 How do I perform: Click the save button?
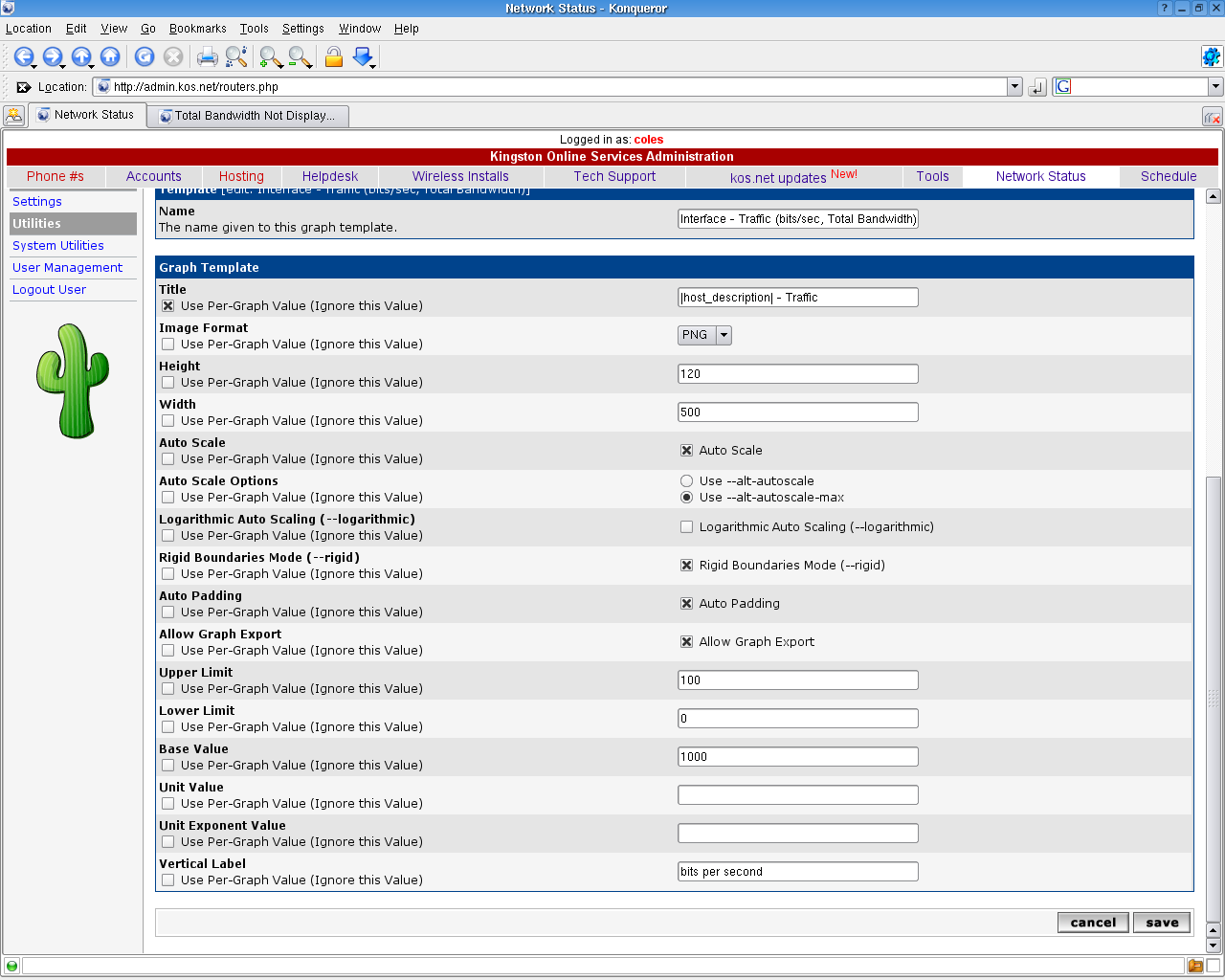(x=1162, y=923)
